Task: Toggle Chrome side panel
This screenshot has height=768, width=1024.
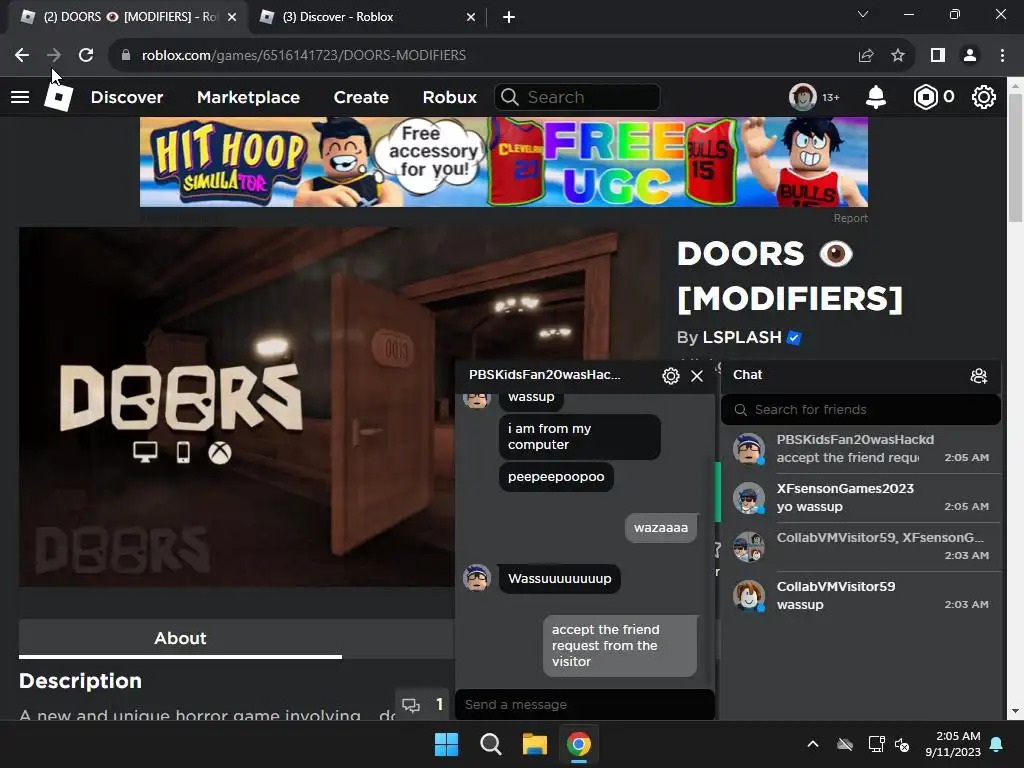Action: click(938, 55)
